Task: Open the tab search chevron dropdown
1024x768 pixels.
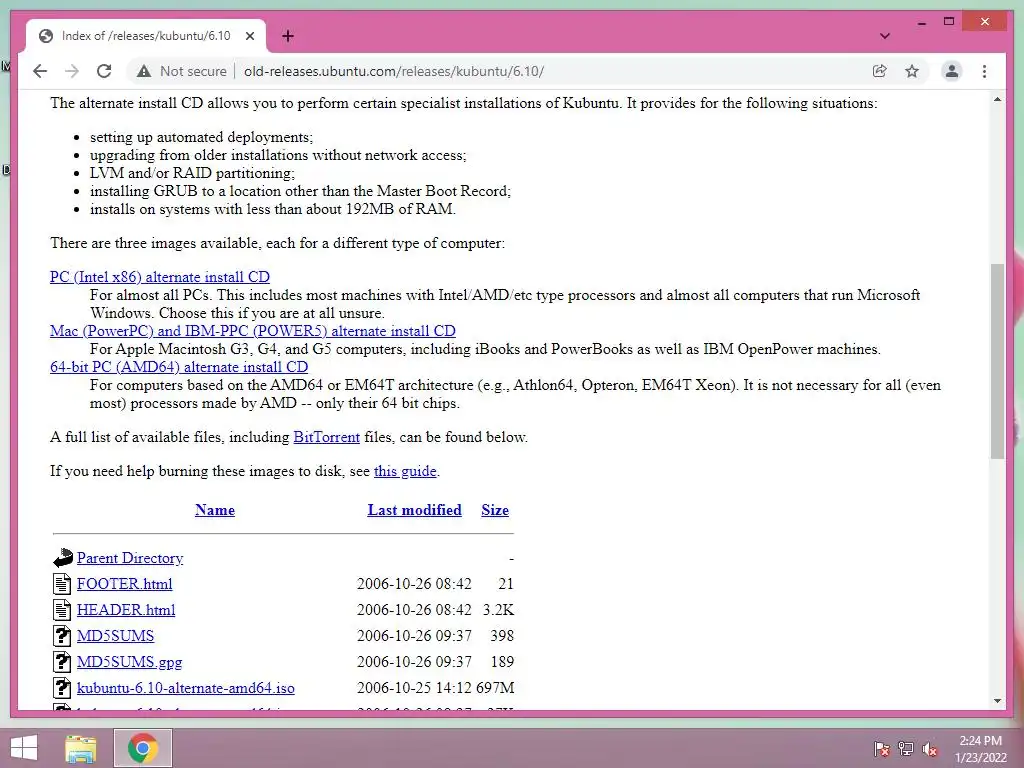Action: (885, 36)
